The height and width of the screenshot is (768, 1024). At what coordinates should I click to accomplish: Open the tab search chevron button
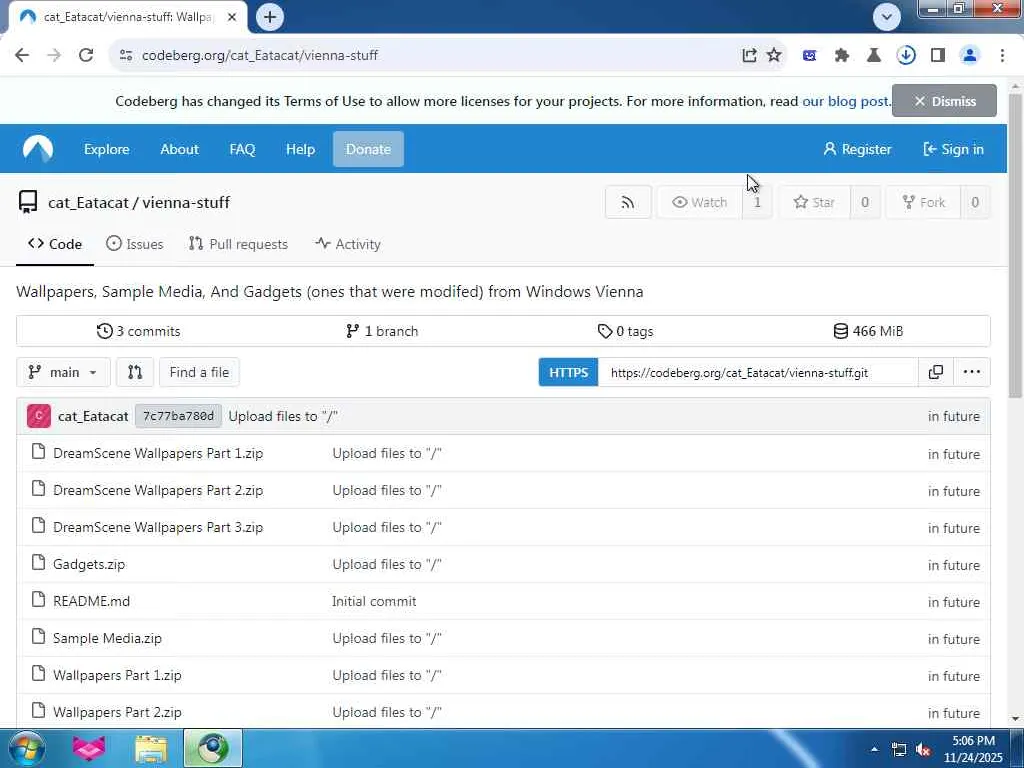(x=887, y=17)
